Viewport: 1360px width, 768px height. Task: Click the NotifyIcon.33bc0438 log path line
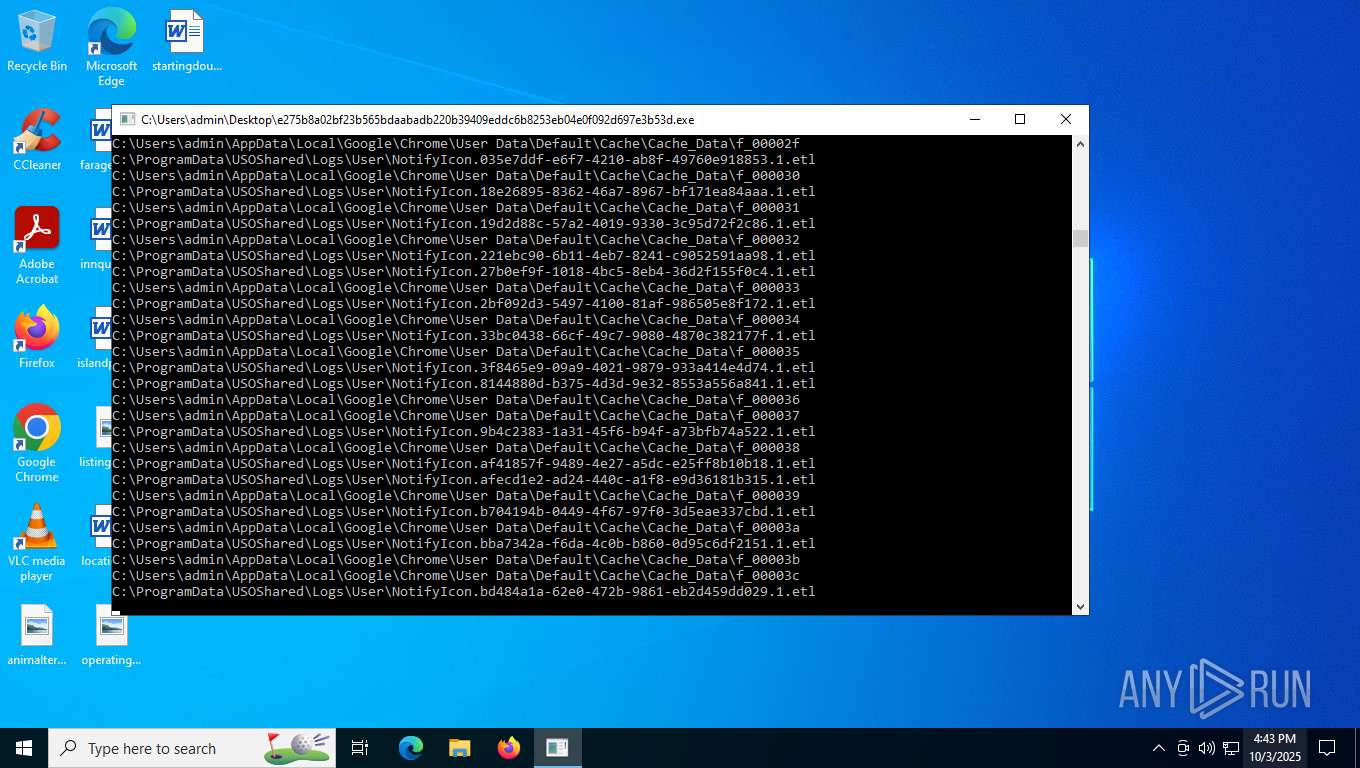[x=464, y=336]
